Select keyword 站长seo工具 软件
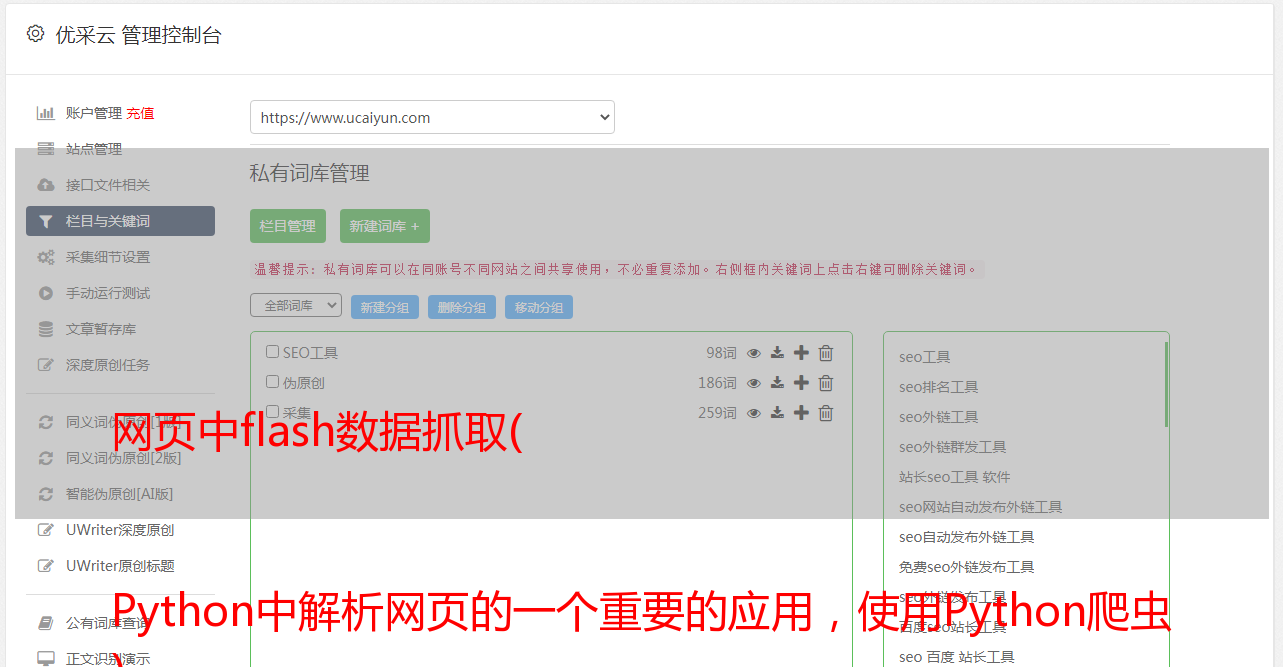This screenshot has height=667, width=1283. [954, 477]
